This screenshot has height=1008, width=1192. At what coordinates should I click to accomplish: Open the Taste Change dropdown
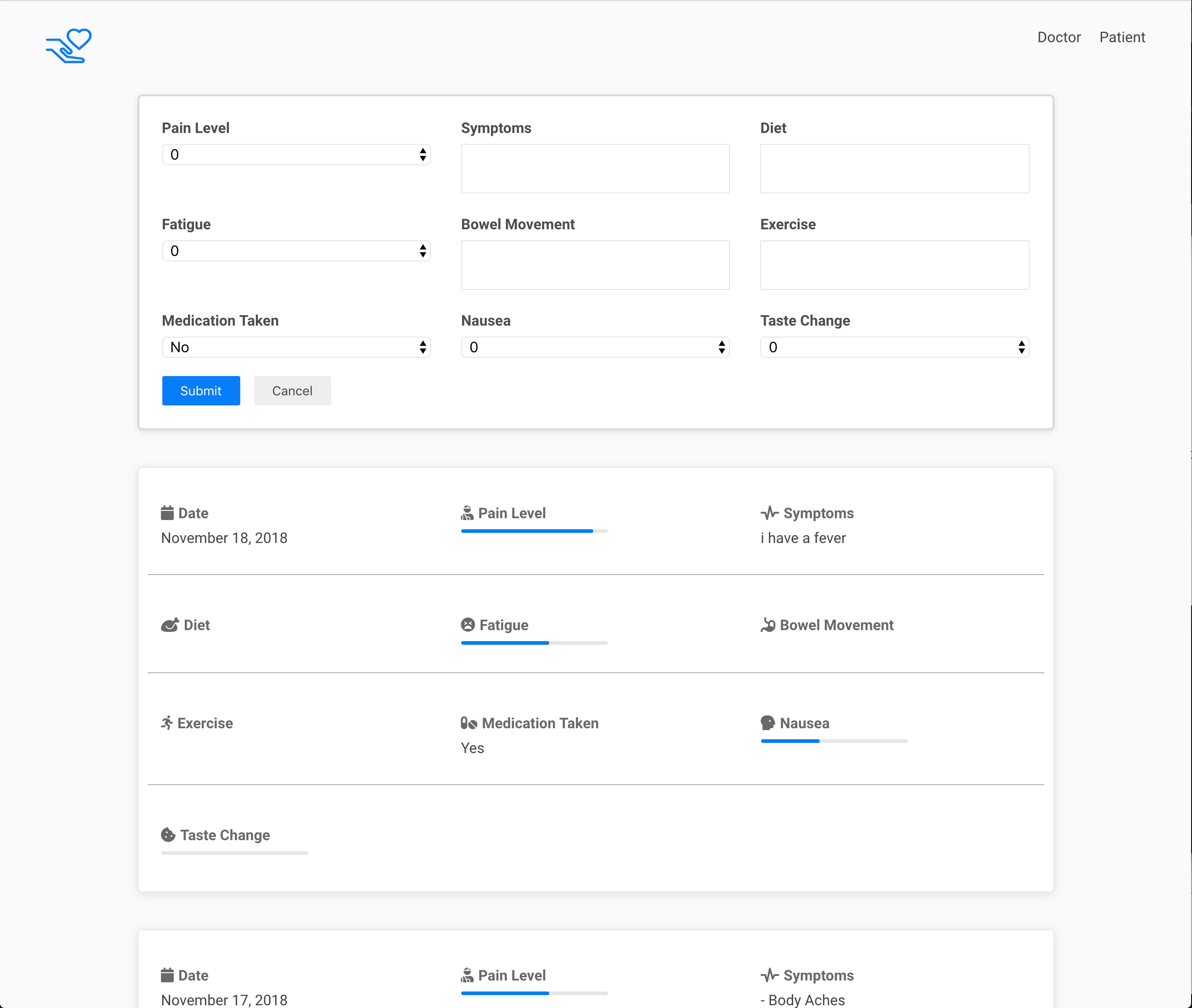coord(894,348)
